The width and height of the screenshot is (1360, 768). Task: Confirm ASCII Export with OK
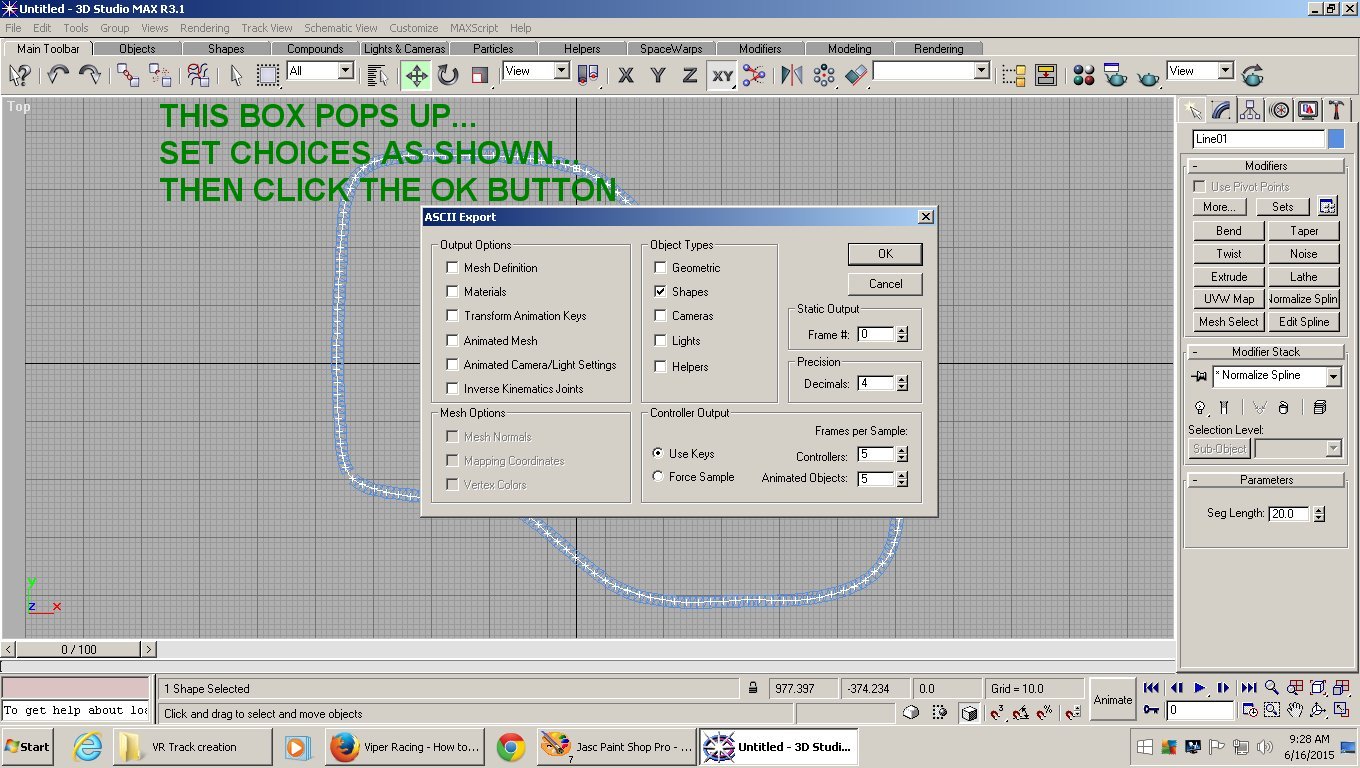(x=885, y=254)
